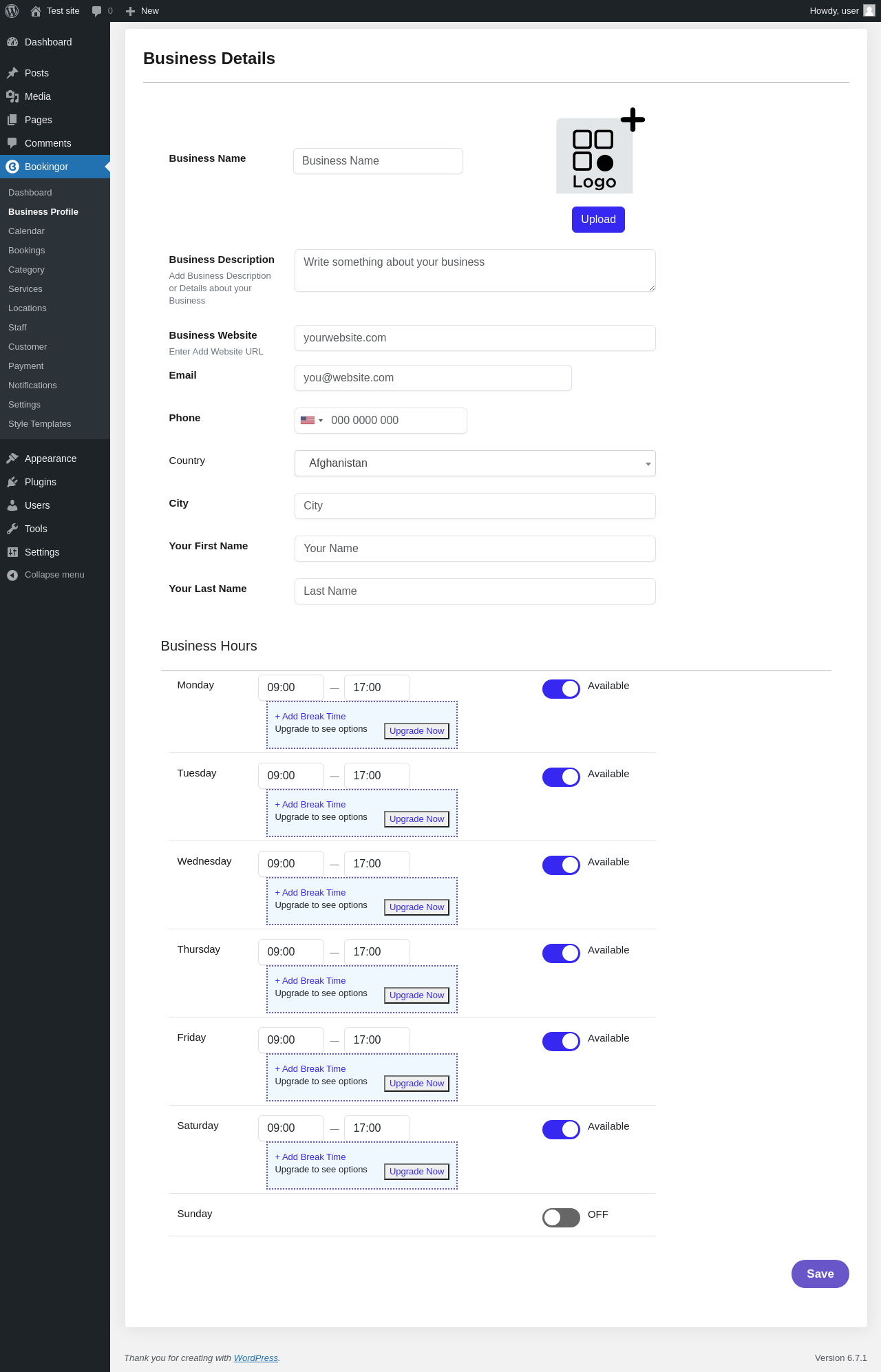881x1372 pixels.
Task: Expand Add Break Time for Tuesday
Action: [x=310, y=805]
